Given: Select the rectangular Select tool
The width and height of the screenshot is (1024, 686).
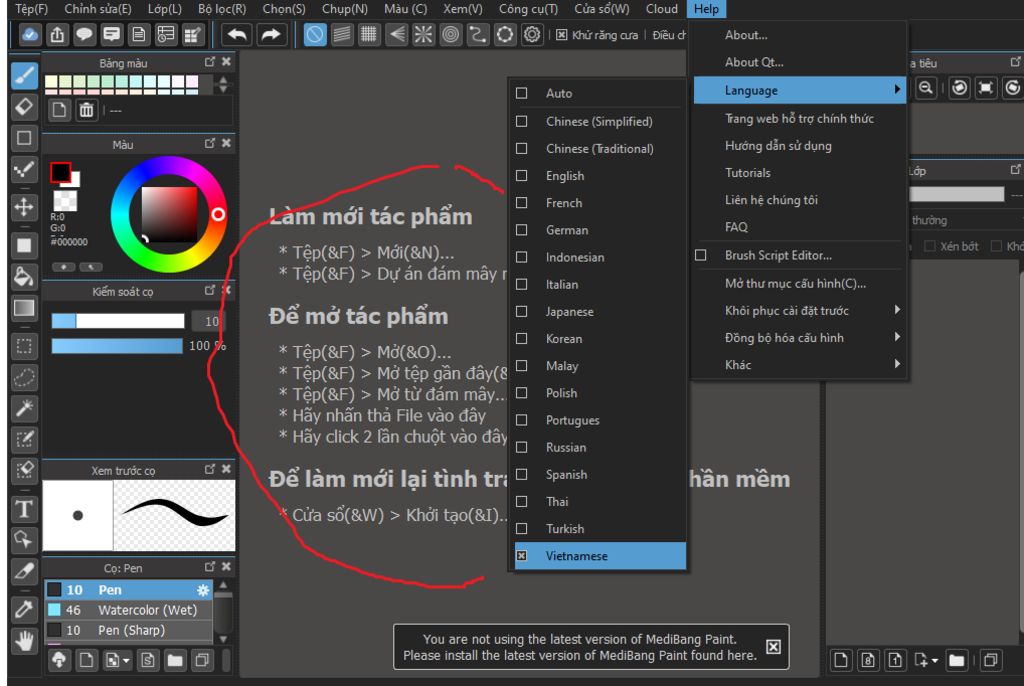Looking at the screenshot, I should [24, 346].
